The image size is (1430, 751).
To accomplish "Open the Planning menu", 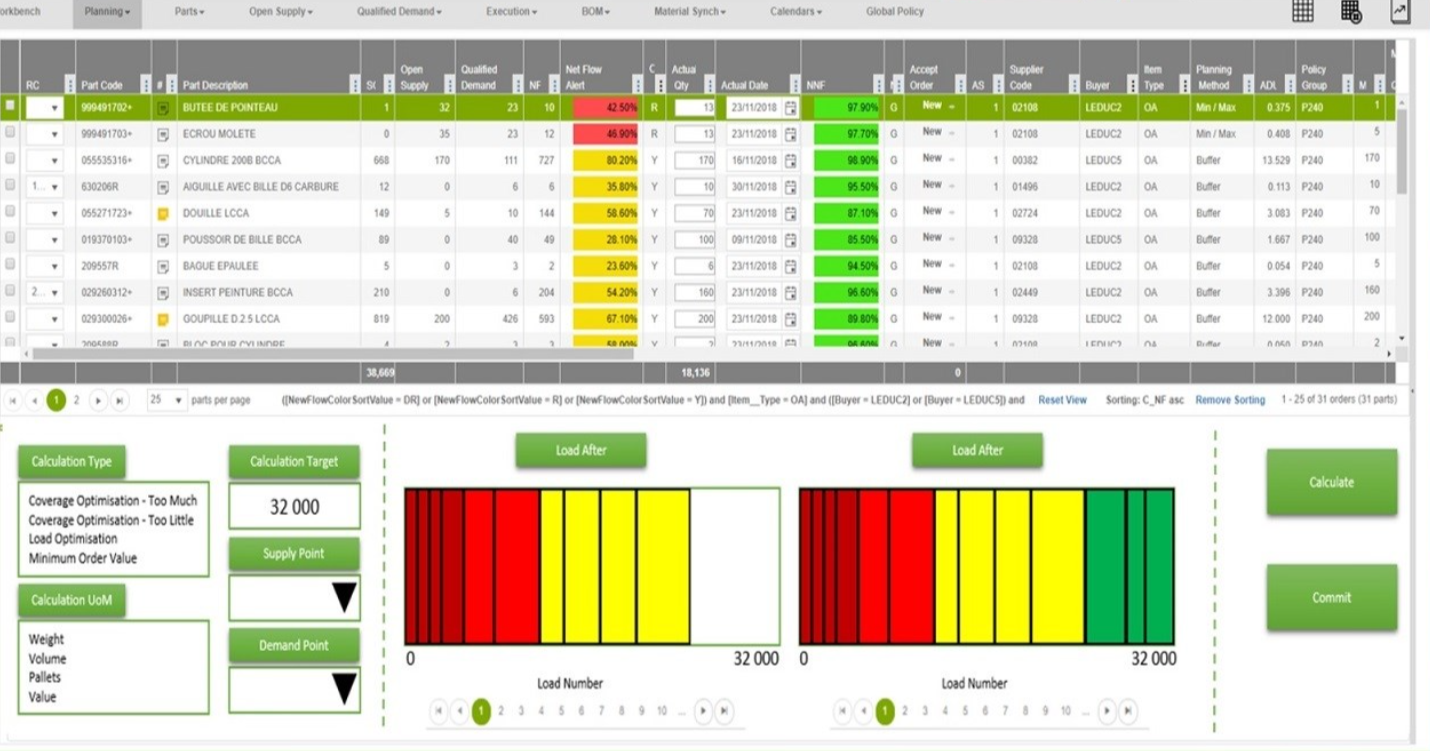I will (x=107, y=12).
